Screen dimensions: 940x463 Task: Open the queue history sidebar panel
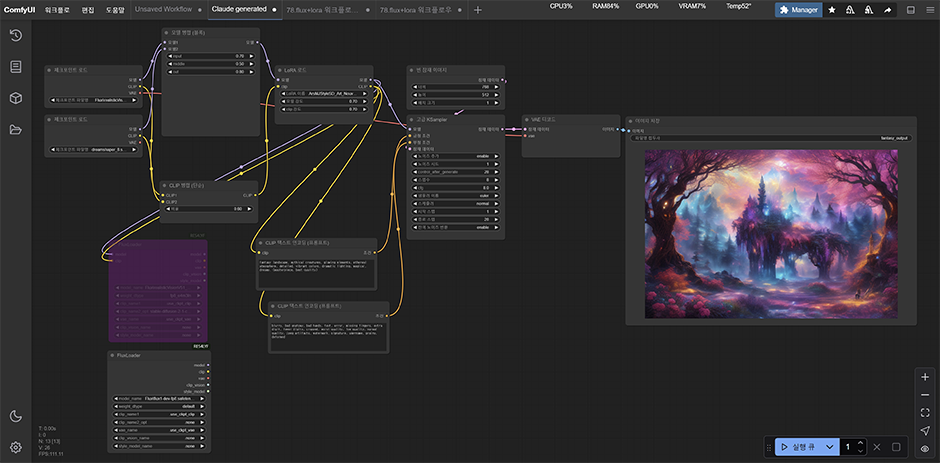click(16, 36)
